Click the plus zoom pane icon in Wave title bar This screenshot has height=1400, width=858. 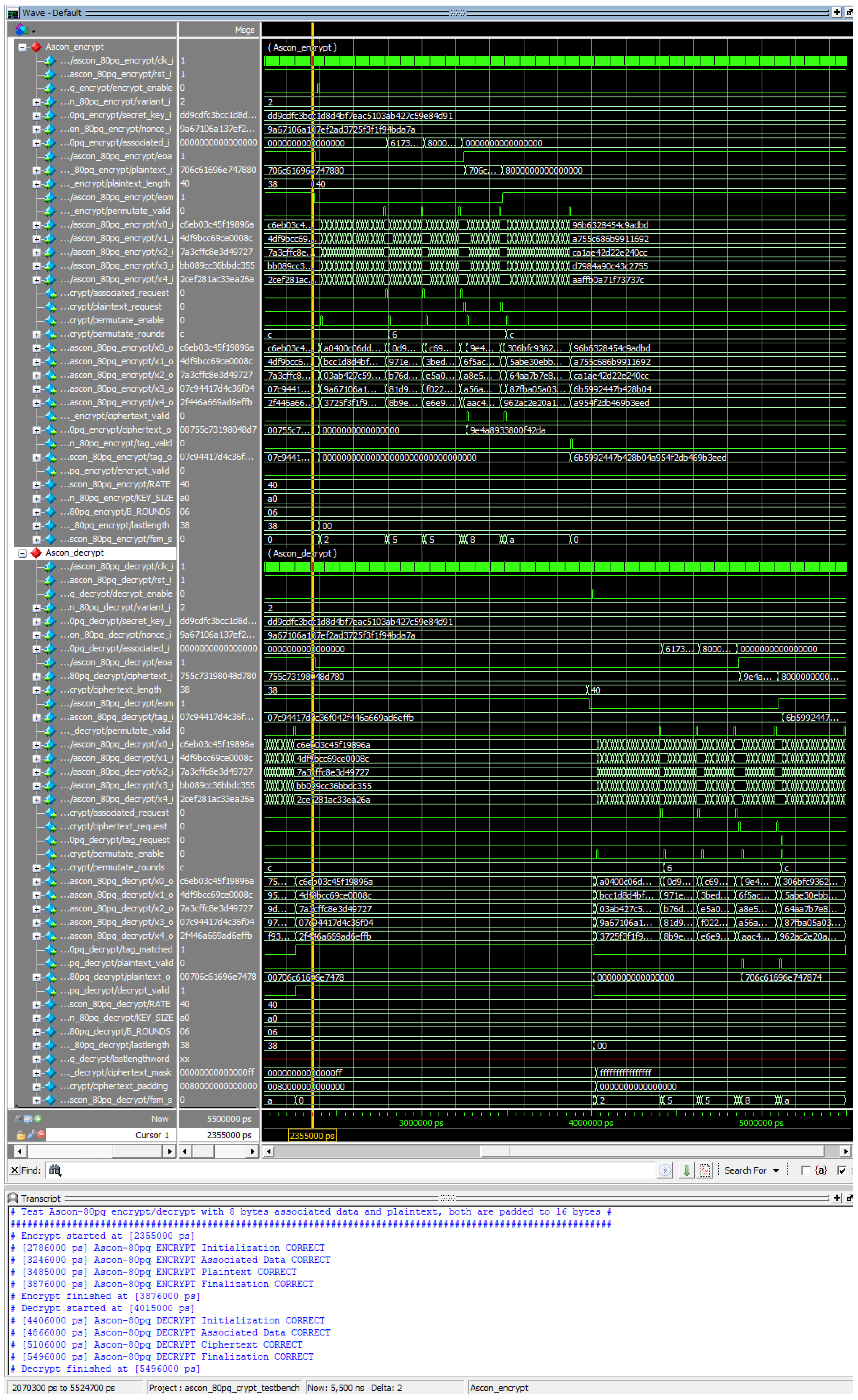click(x=836, y=12)
